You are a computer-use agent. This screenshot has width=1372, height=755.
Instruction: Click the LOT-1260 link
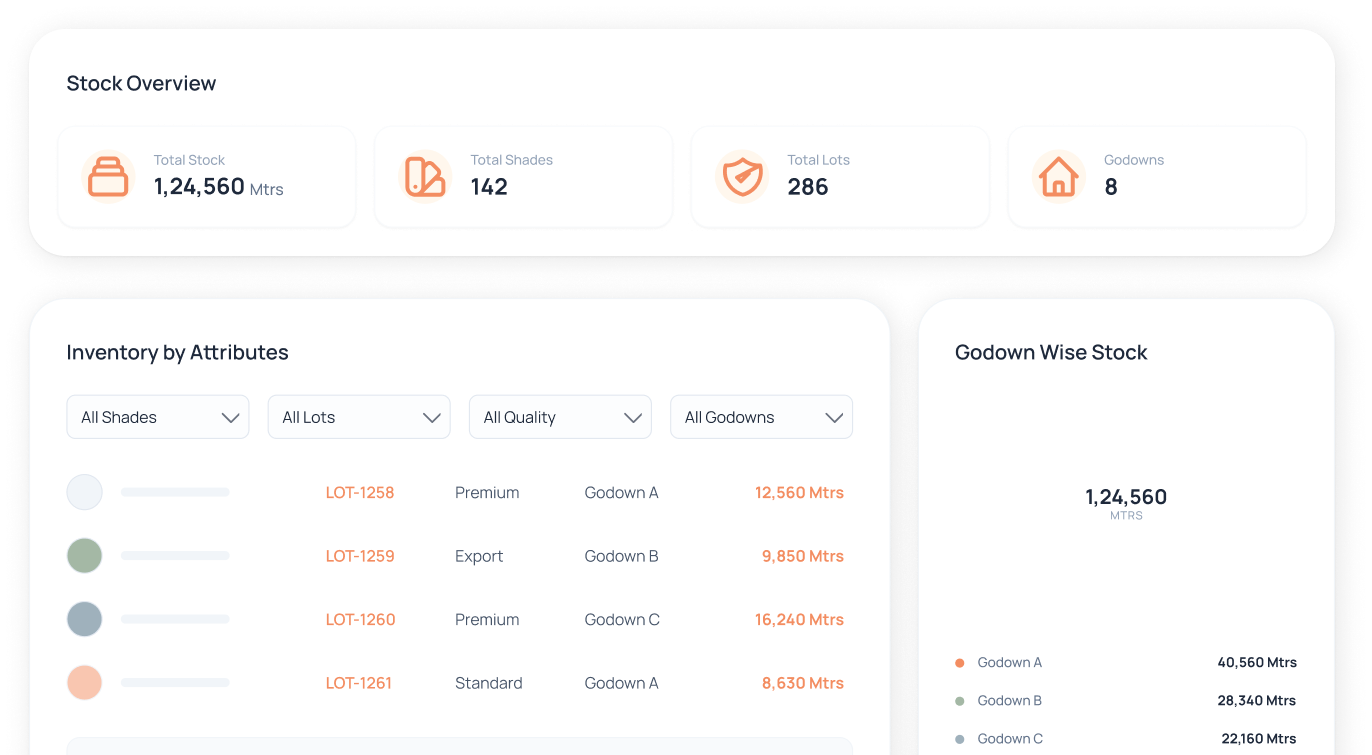pyautogui.click(x=361, y=620)
